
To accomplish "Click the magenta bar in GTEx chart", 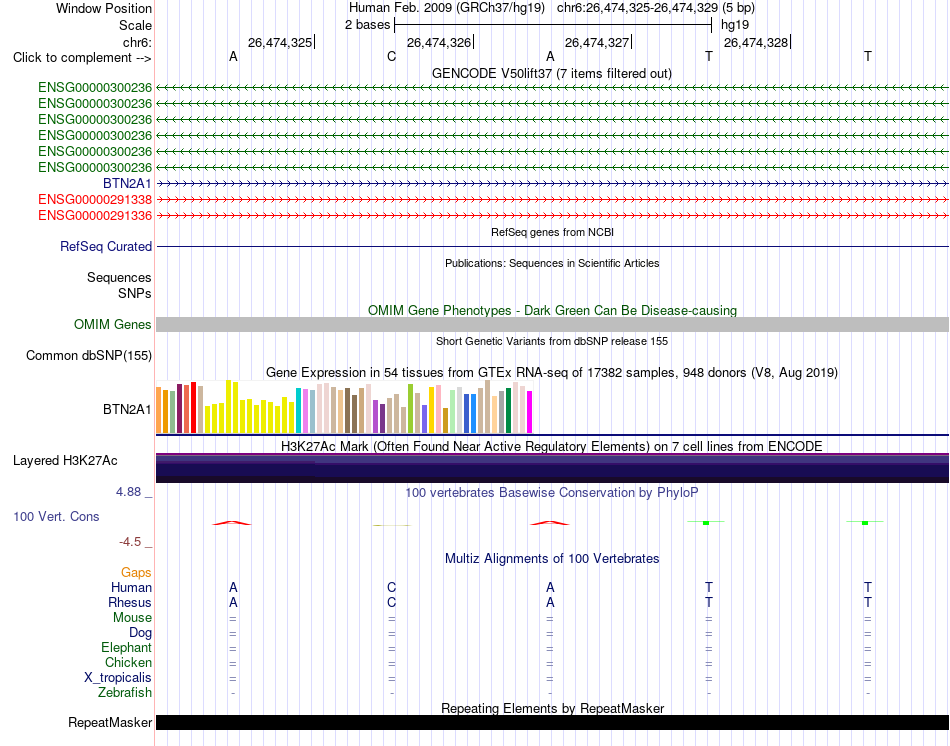I will (530, 412).
